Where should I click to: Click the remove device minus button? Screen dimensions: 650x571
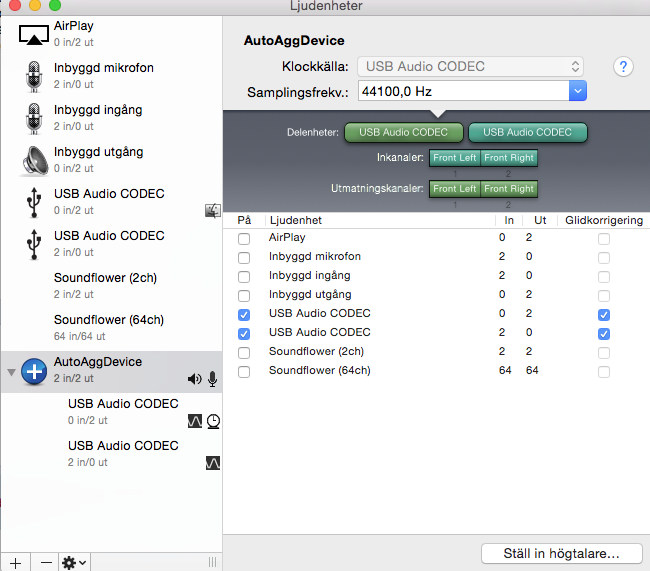tap(46, 562)
